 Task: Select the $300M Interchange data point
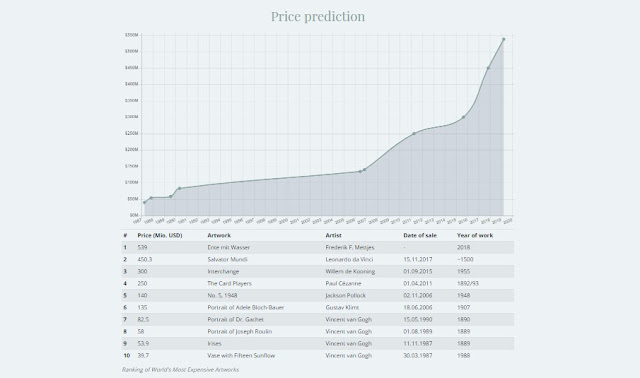click(463, 117)
